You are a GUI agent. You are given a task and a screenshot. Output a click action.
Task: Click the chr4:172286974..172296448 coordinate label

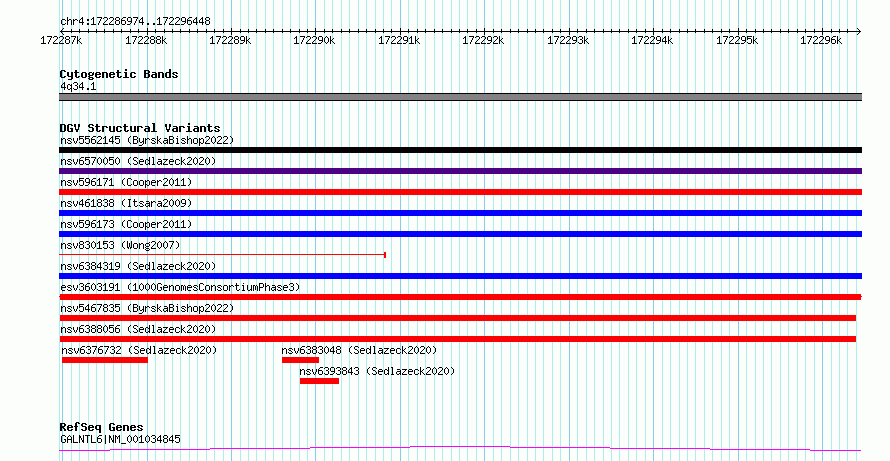tap(135, 21)
